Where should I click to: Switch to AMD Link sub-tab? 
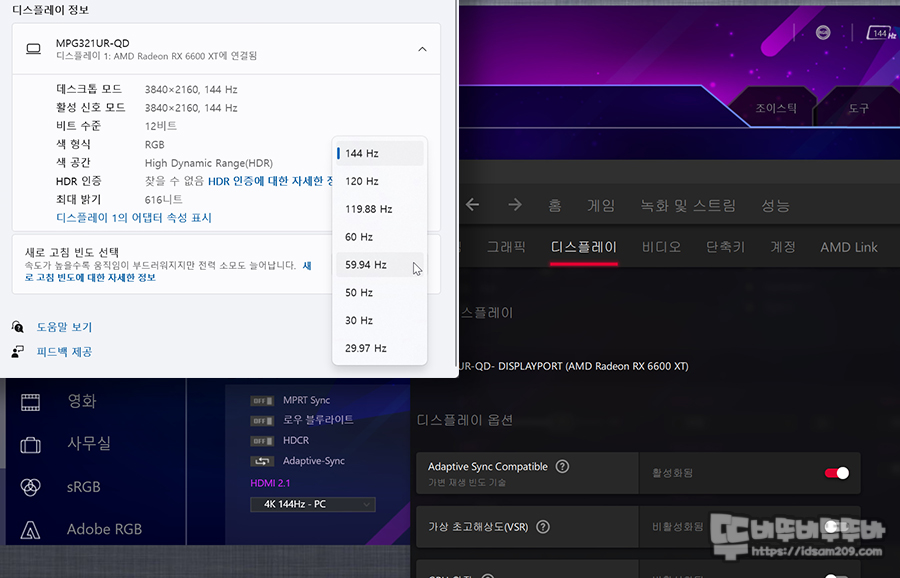(848, 247)
